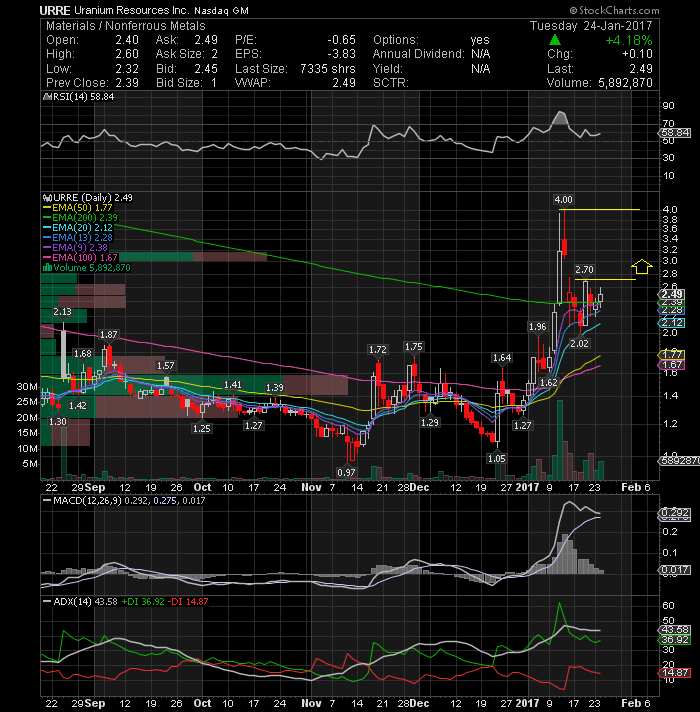Select the 'URRE (Daily) 2.49' legend entry
700x712 pixels.
click(93, 198)
